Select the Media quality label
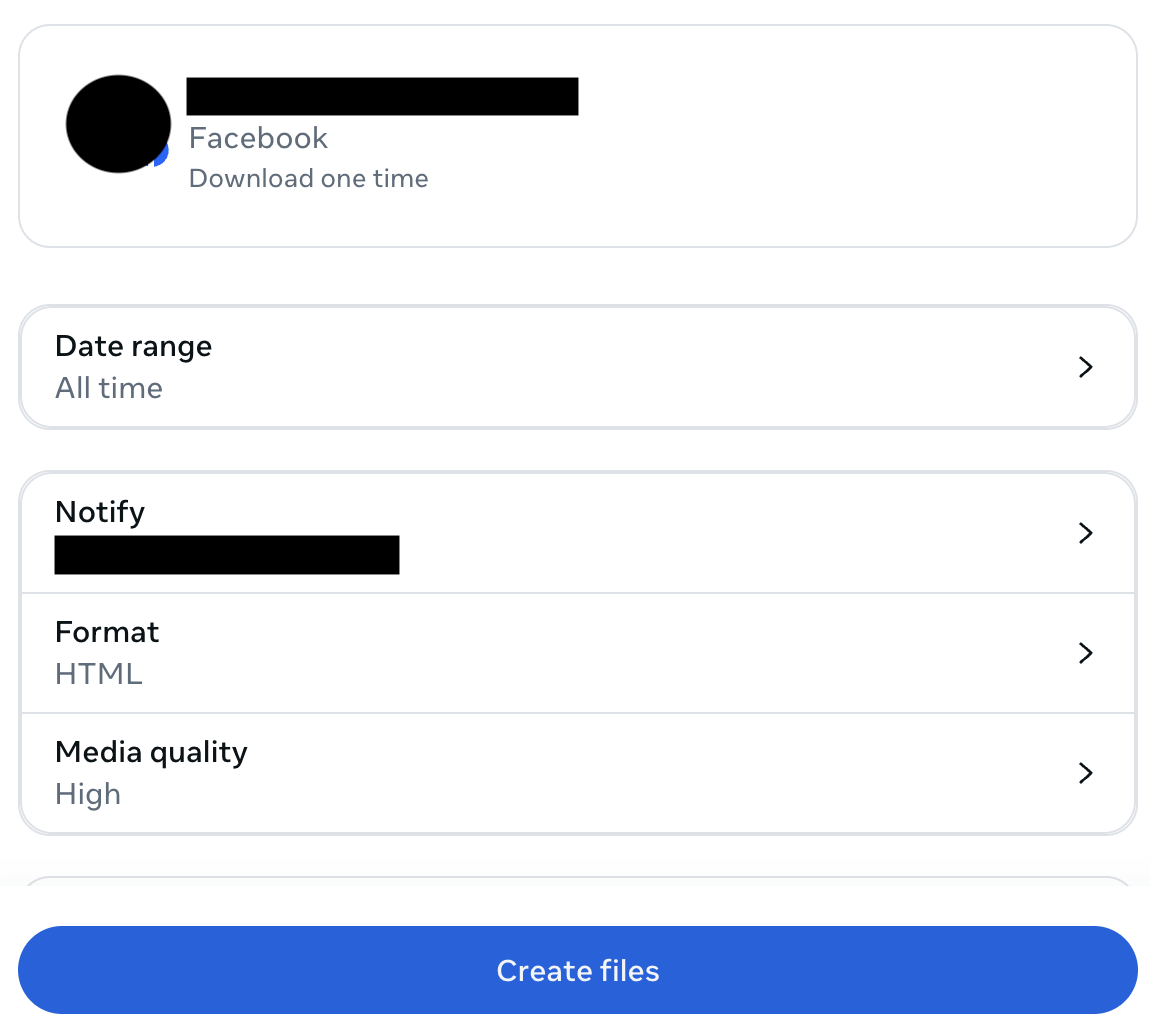Screen dimensions: 1150x1034 coord(151,752)
